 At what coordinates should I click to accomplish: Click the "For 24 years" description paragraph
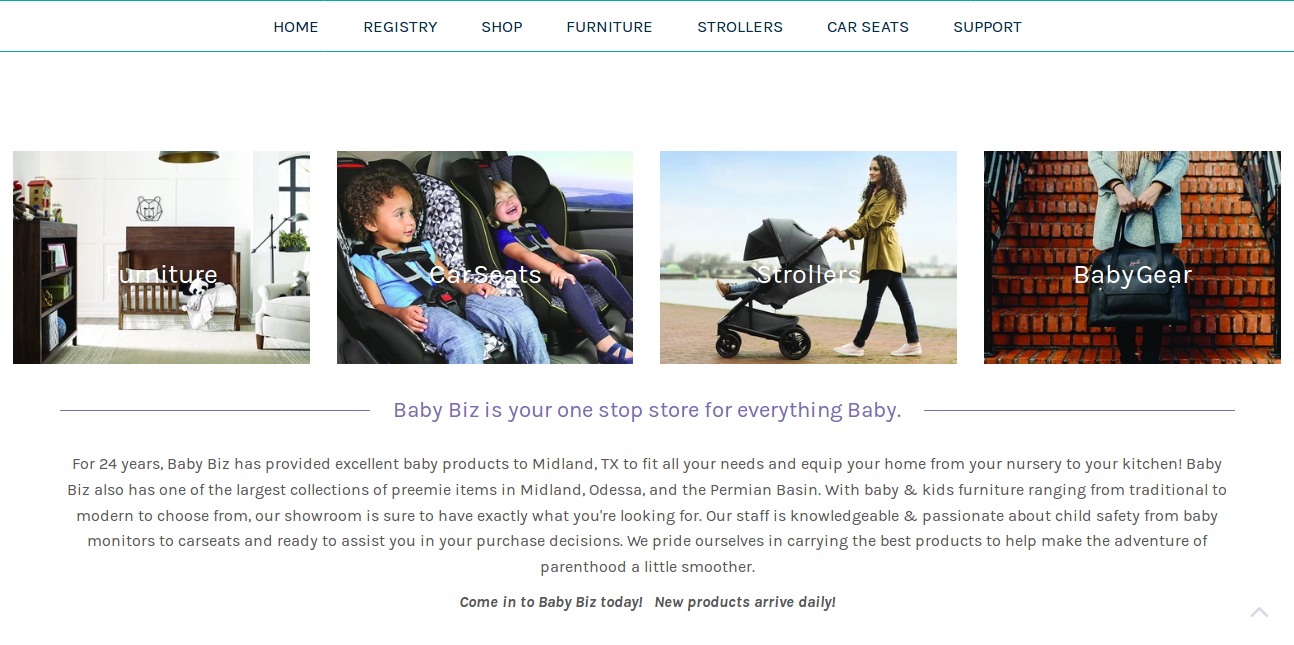click(x=647, y=515)
